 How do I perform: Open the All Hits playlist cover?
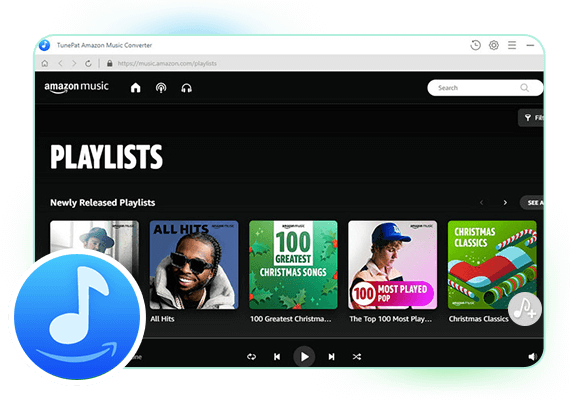[194, 265]
